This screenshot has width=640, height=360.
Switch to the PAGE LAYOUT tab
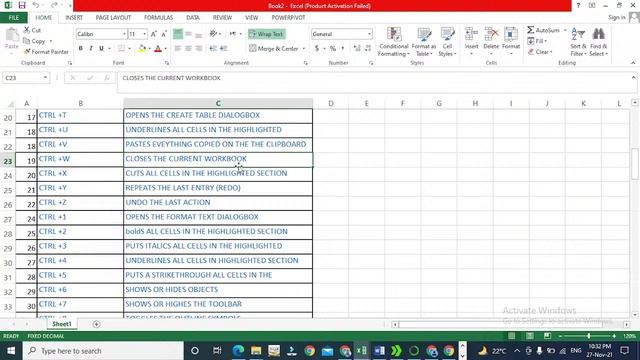(x=113, y=18)
